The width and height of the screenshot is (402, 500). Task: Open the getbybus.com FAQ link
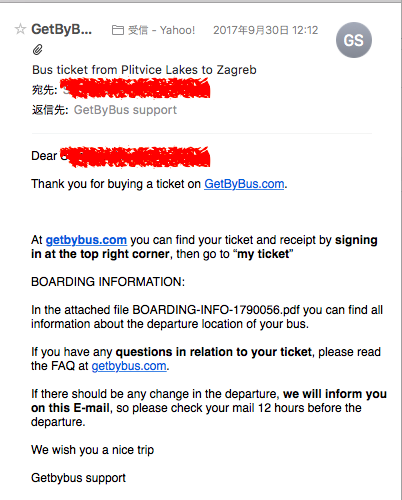[x=129, y=366]
